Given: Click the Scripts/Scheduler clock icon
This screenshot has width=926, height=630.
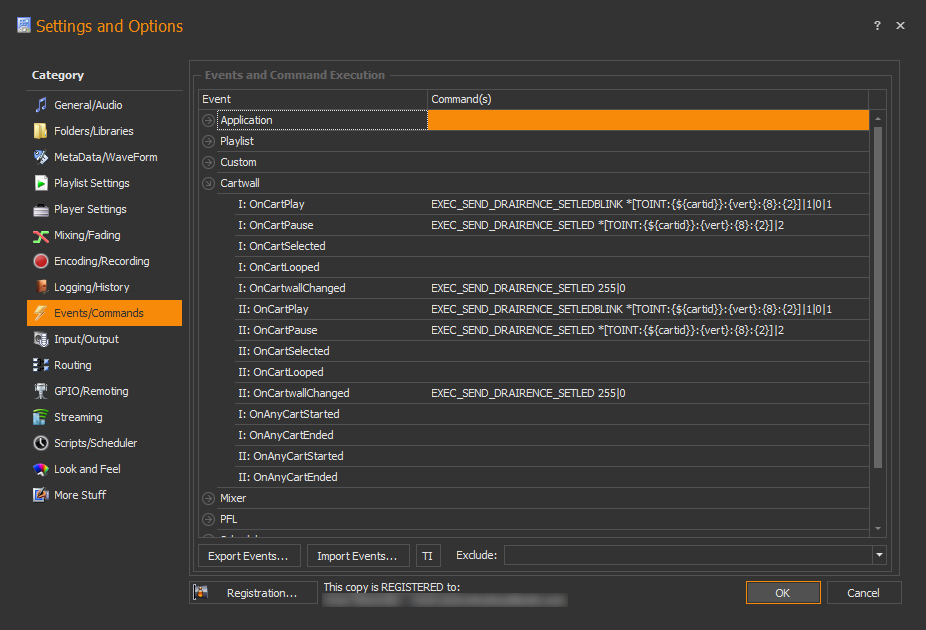Looking at the screenshot, I should (41, 443).
